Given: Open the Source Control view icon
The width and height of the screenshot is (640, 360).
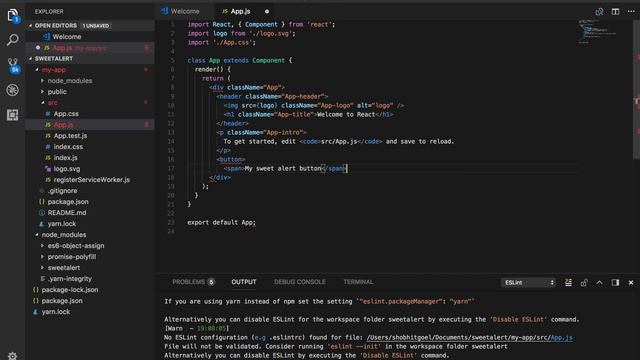Looking at the screenshot, I should (13, 65).
